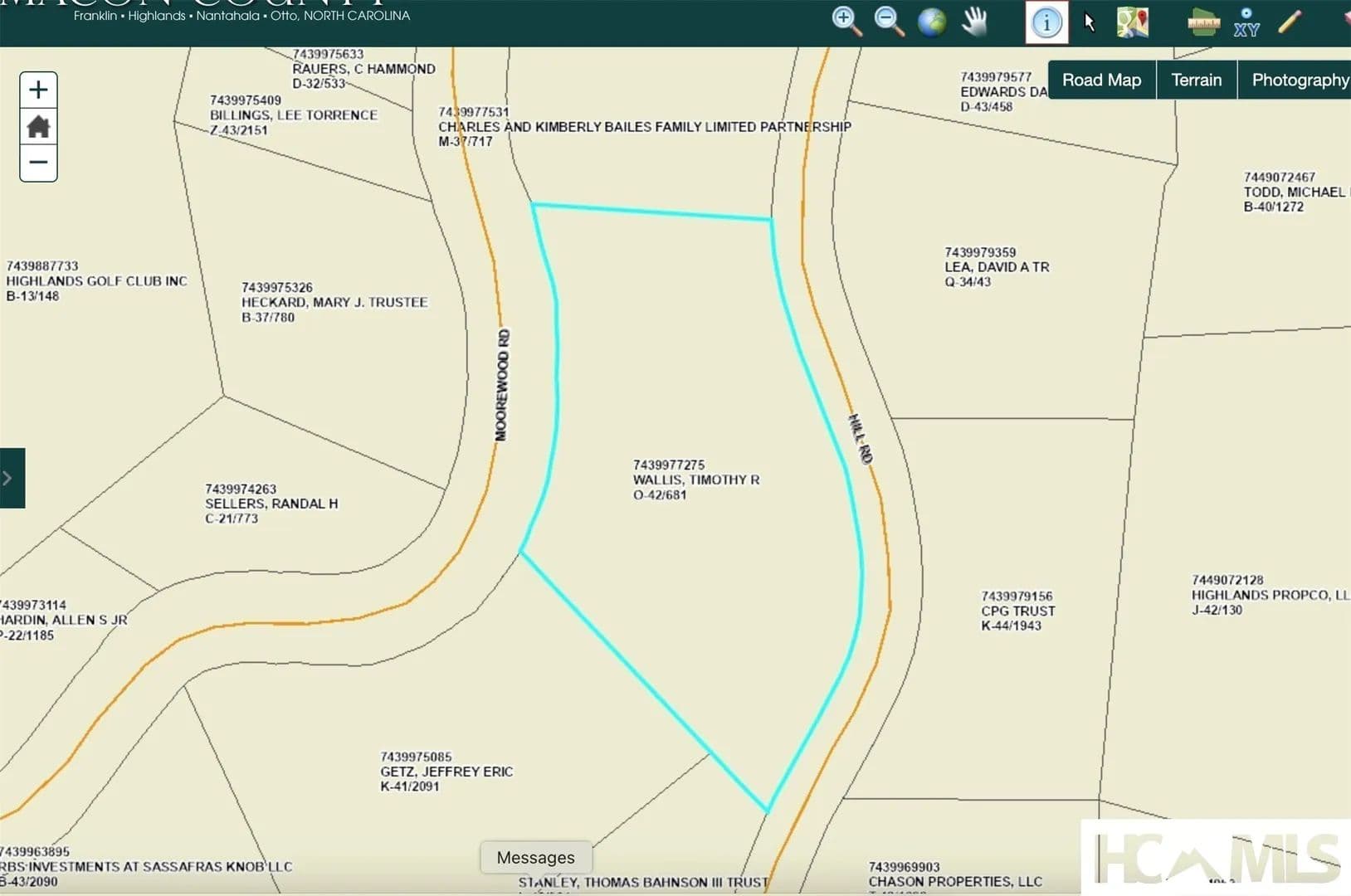The width and height of the screenshot is (1351, 896).
Task: Zoom out with the minus button
Action: point(38,163)
